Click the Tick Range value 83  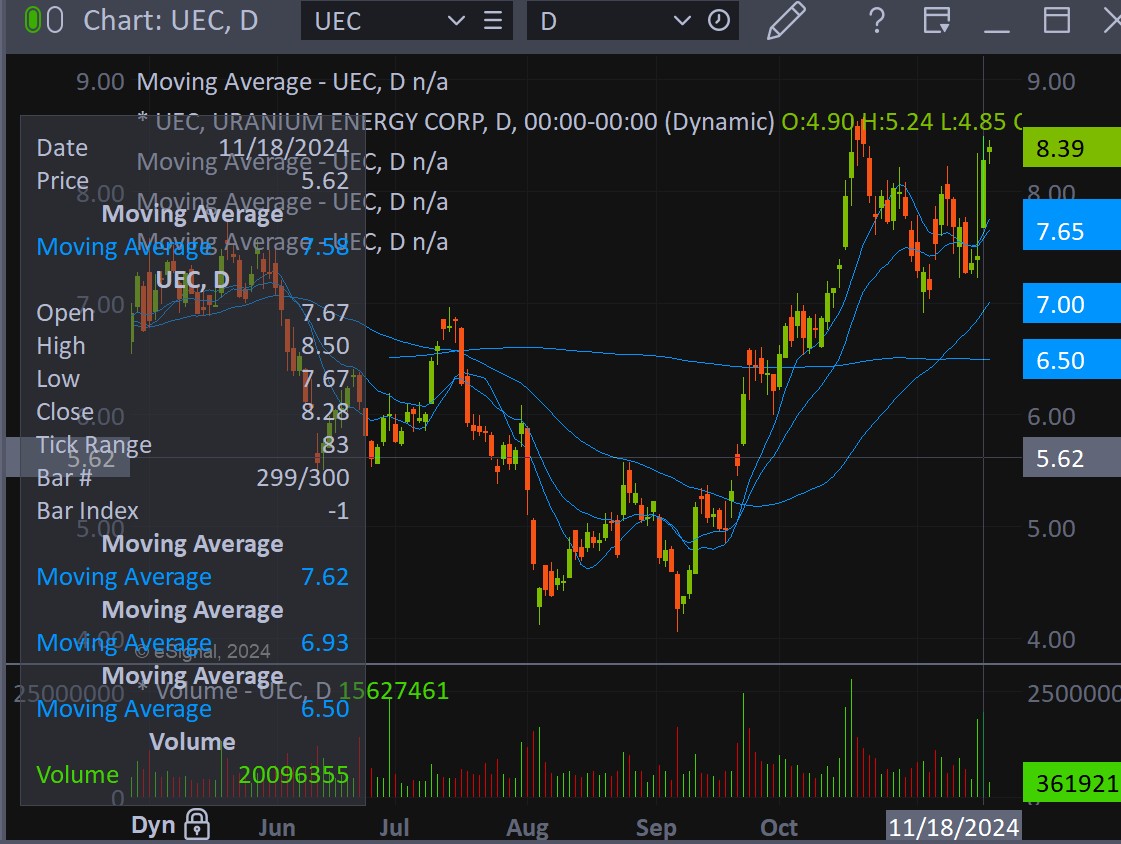(x=335, y=445)
